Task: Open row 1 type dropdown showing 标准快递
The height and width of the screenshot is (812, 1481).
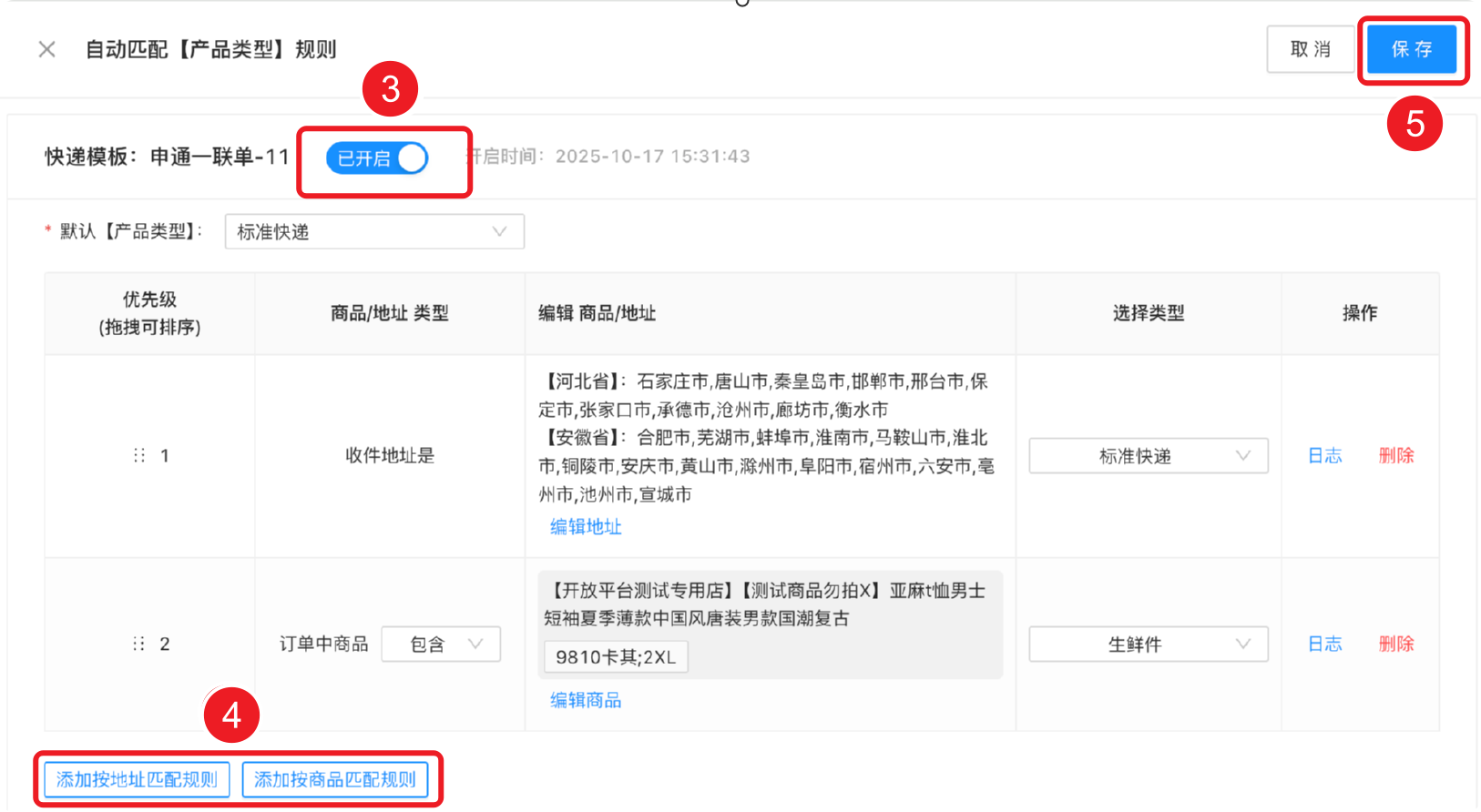Action: (1148, 456)
